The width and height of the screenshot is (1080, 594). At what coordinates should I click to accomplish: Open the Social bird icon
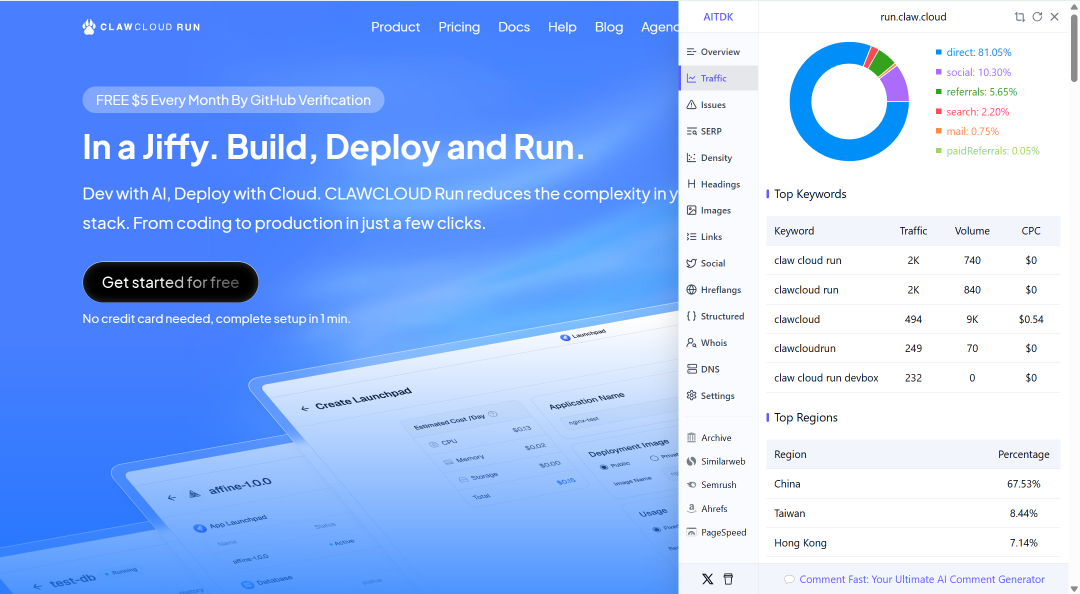click(x=691, y=263)
